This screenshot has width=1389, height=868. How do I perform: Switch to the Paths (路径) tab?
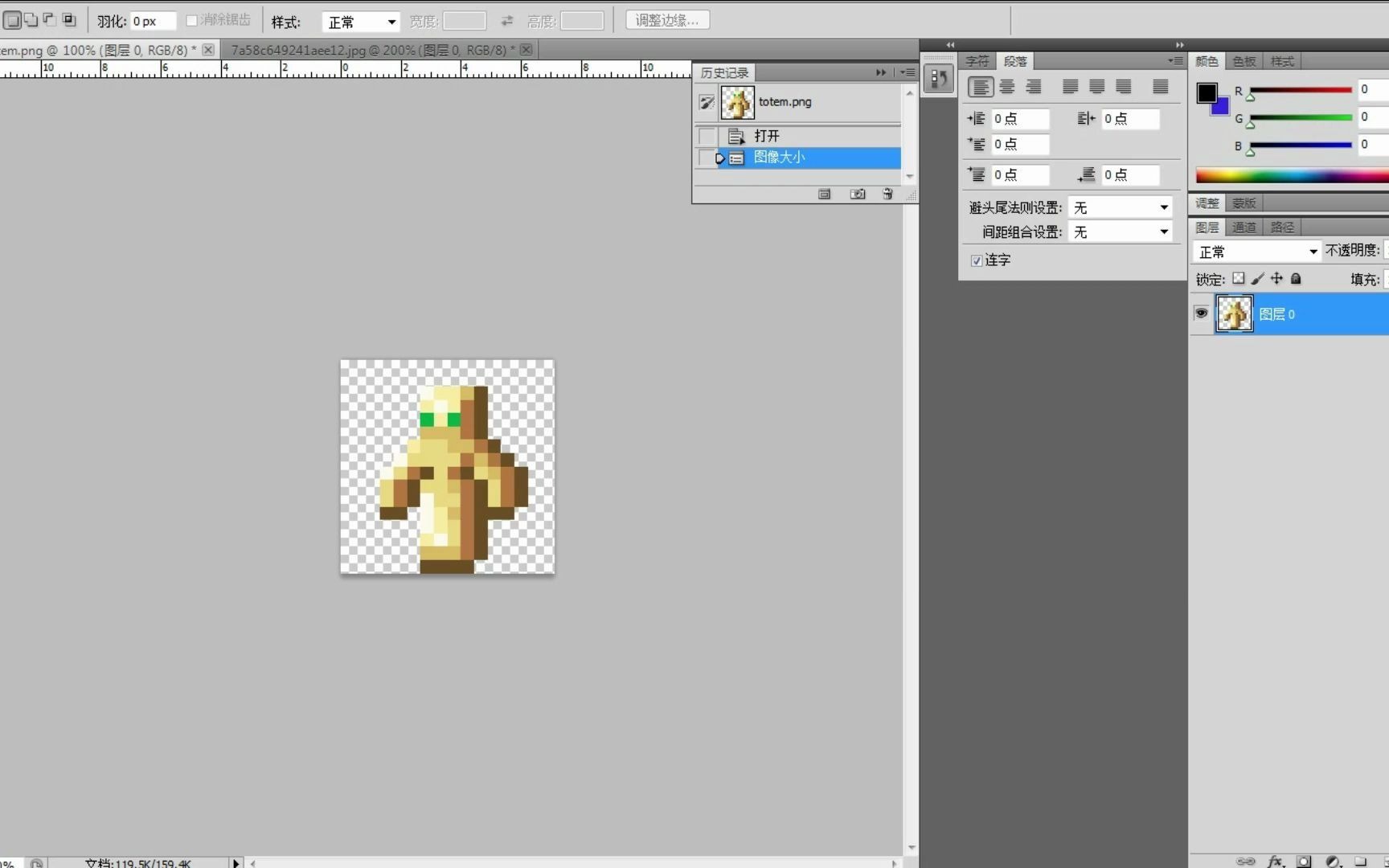pyautogui.click(x=1282, y=227)
